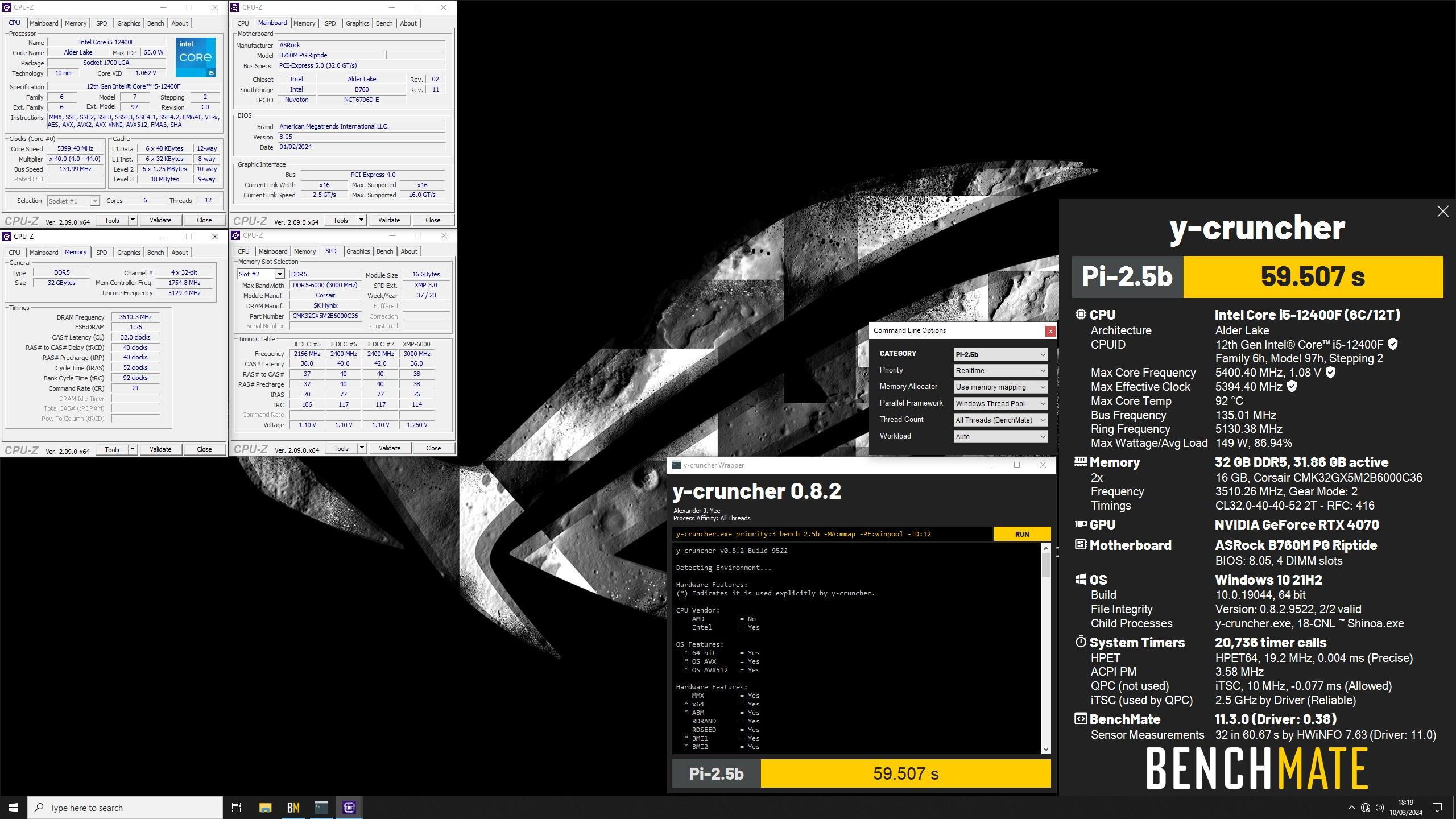Click Tools button in CPU-Z SPD window
1456x819 pixels.
click(341, 448)
